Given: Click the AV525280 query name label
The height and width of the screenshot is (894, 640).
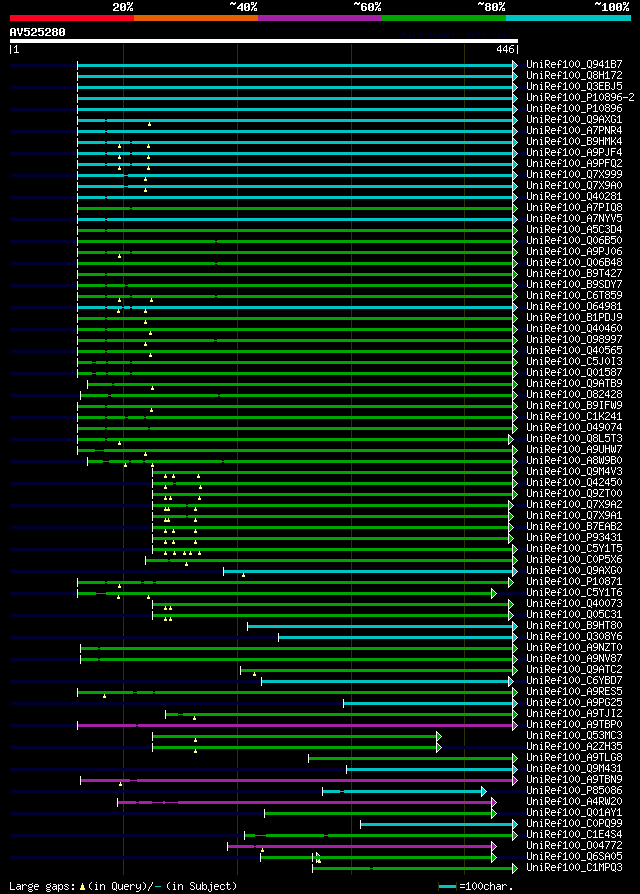Looking at the screenshot, I should 38,32.
